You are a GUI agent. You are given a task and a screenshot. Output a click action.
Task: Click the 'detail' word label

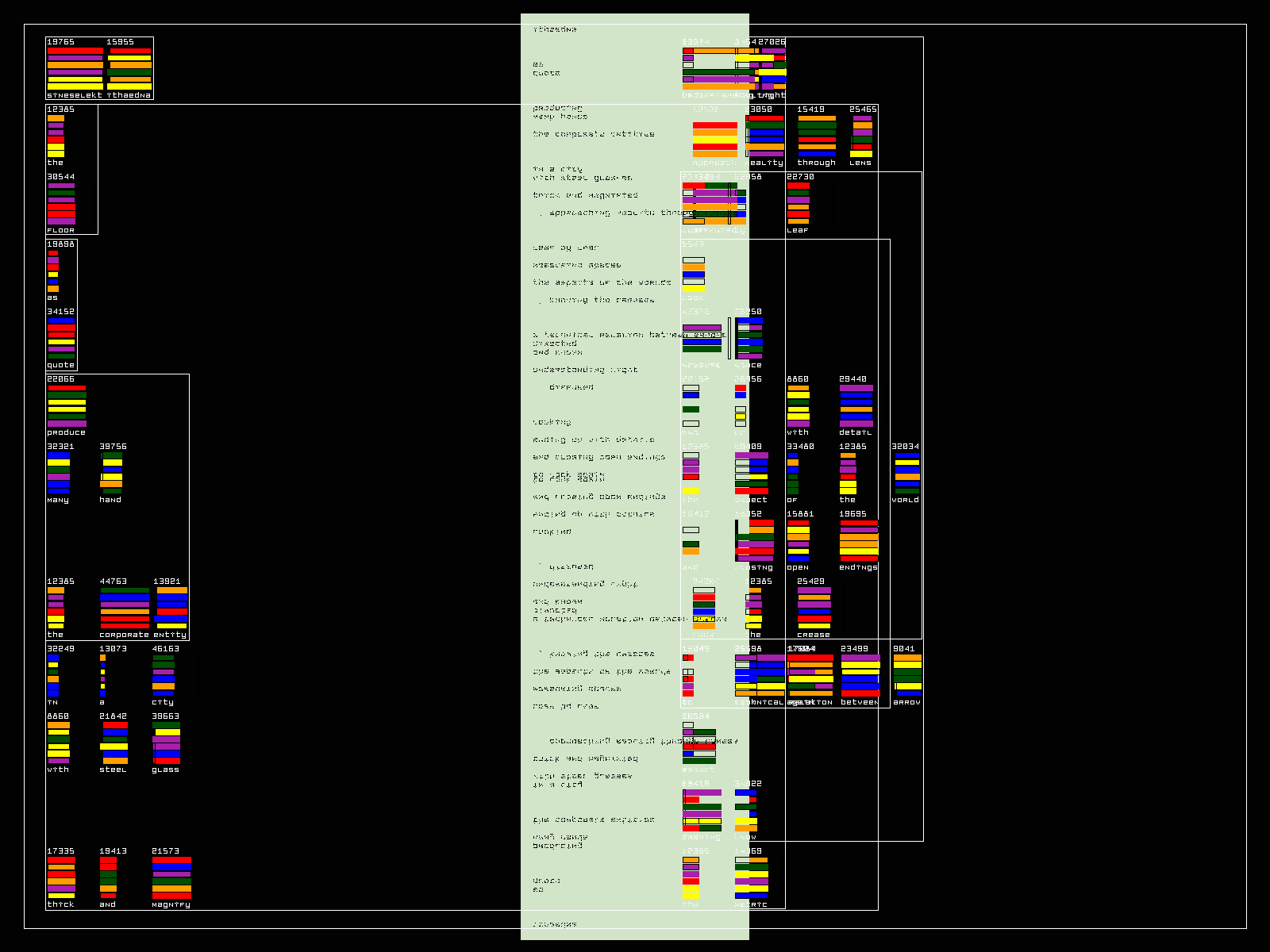click(855, 432)
